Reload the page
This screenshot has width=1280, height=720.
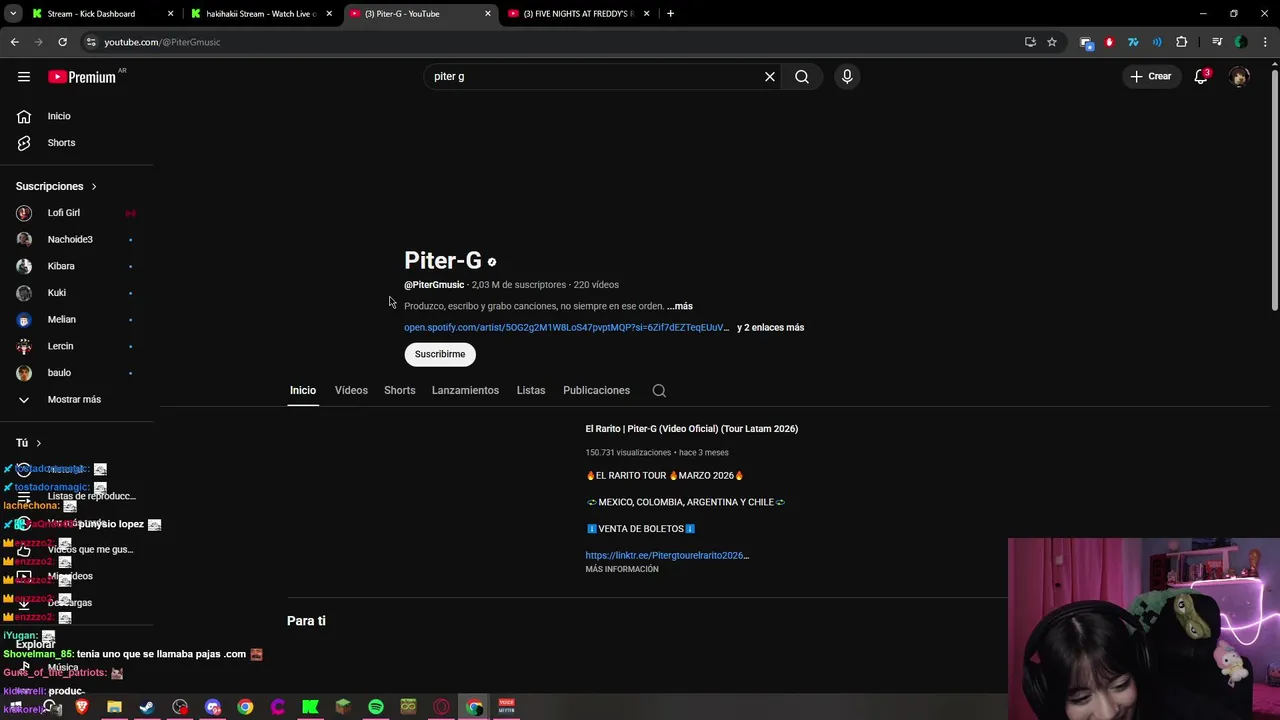[x=62, y=42]
